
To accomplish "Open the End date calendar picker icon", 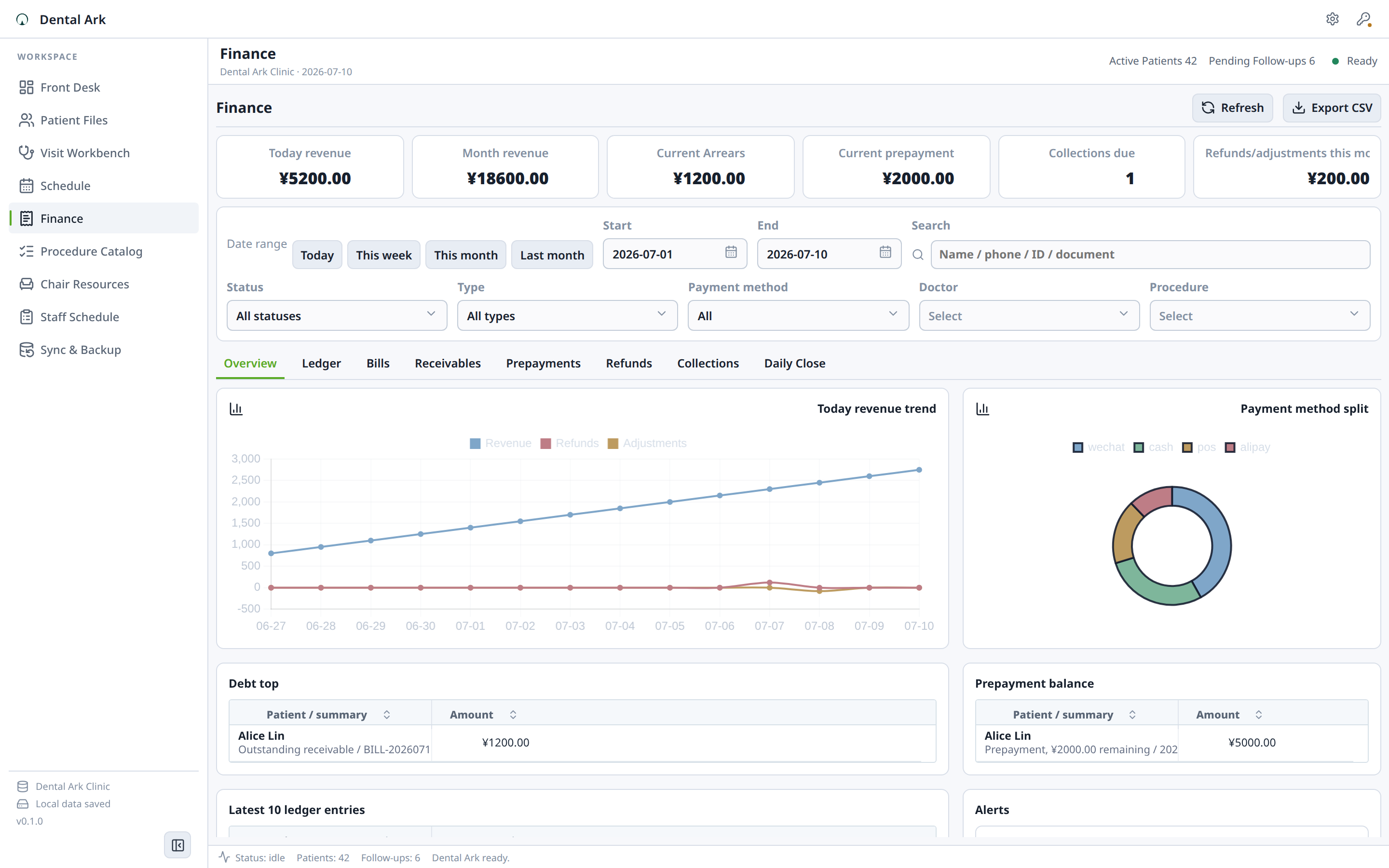I will (885, 252).
